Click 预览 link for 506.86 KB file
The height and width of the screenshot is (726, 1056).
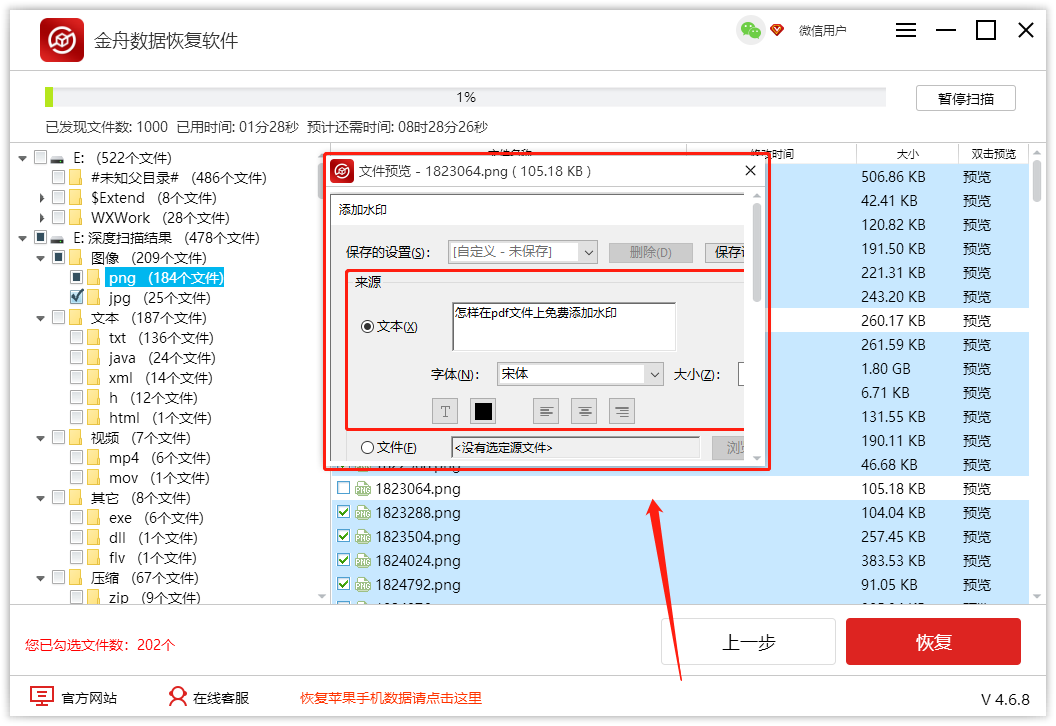coord(977,177)
